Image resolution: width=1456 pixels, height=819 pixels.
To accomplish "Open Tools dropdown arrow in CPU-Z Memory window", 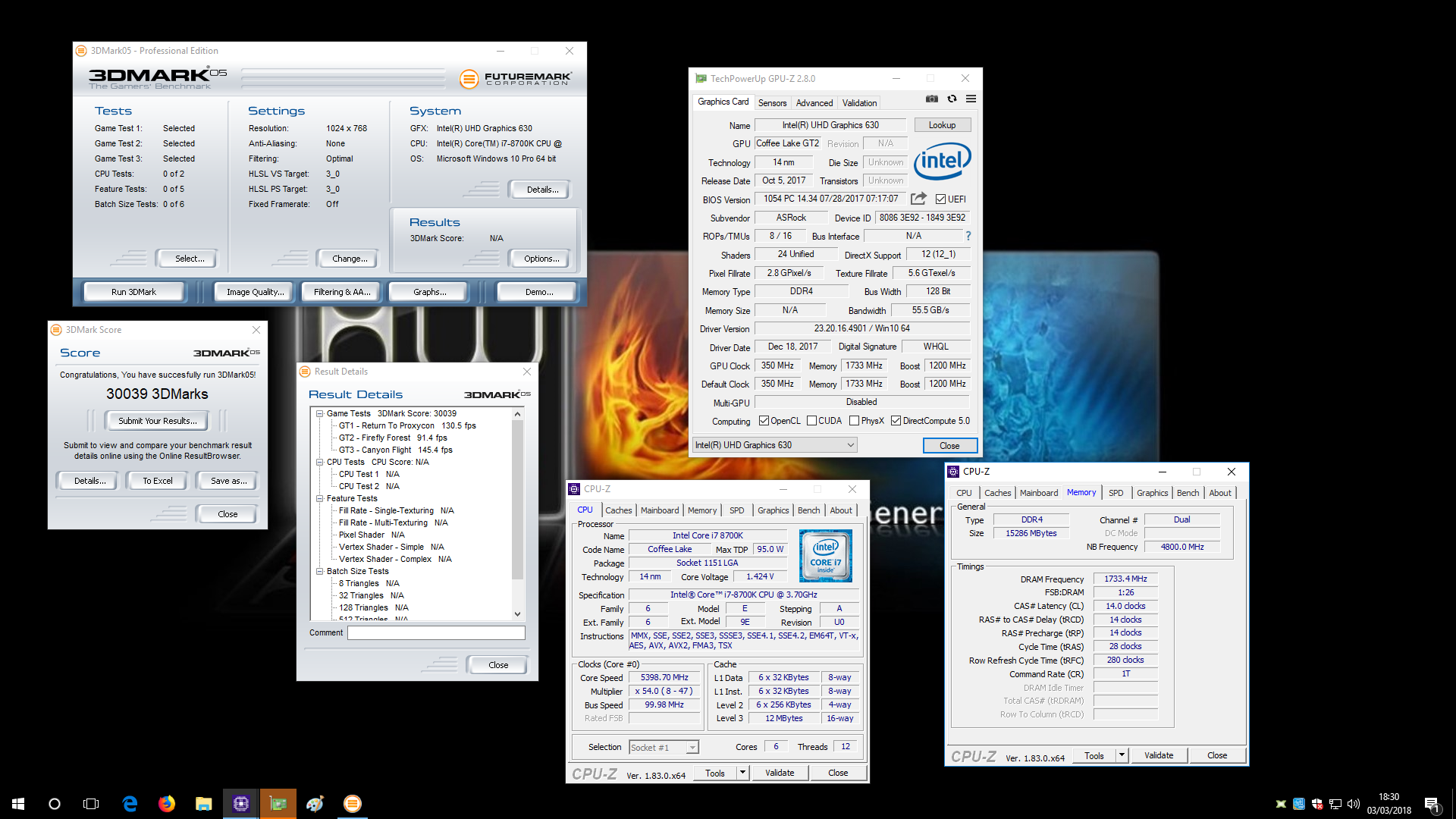I will coord(1122,755).
